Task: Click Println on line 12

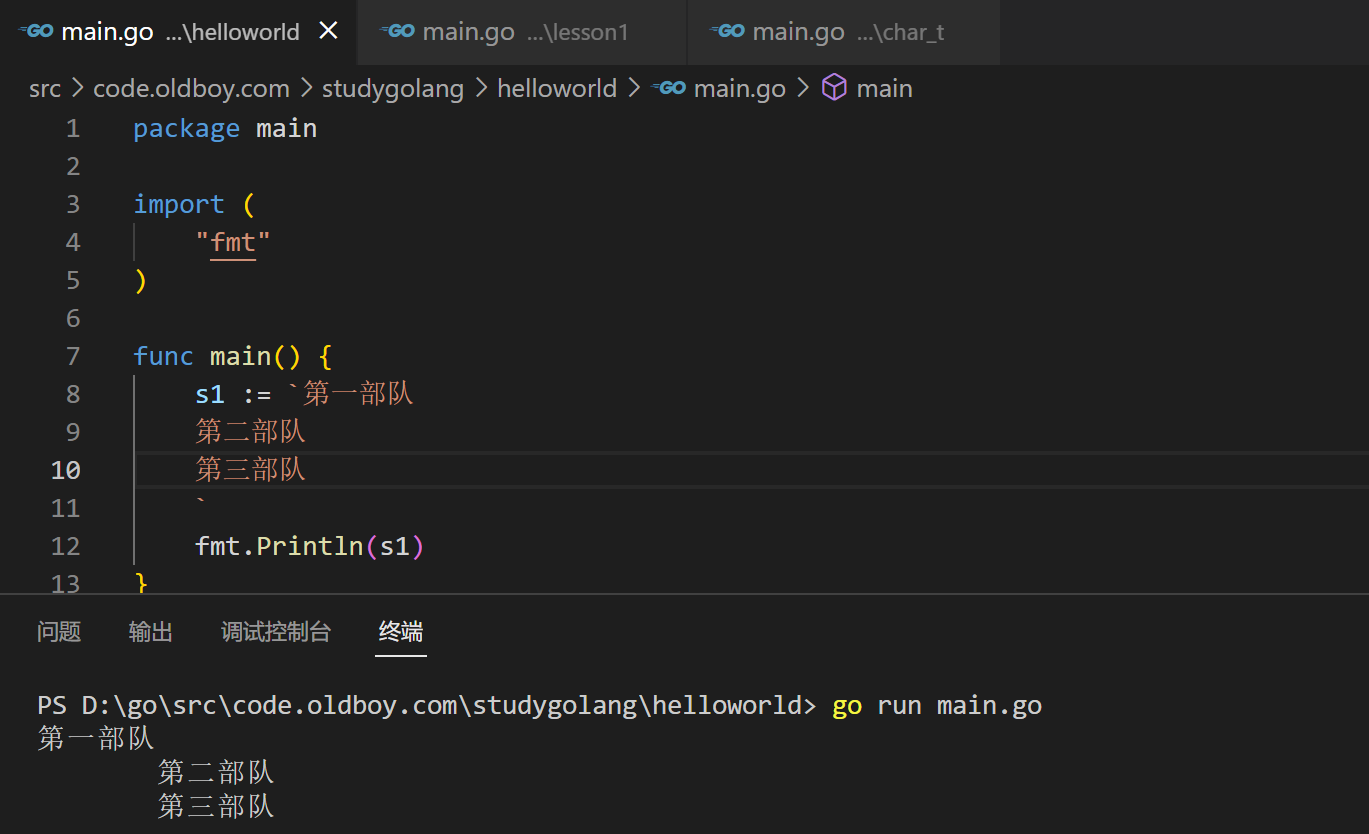Action: click(310, 546)
